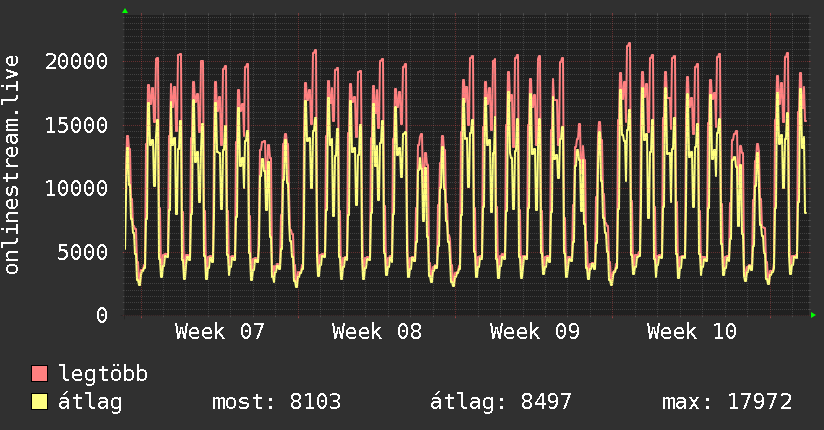Click the legtöbb legend text
824x430 pixels.
click(x=104, y=374)
